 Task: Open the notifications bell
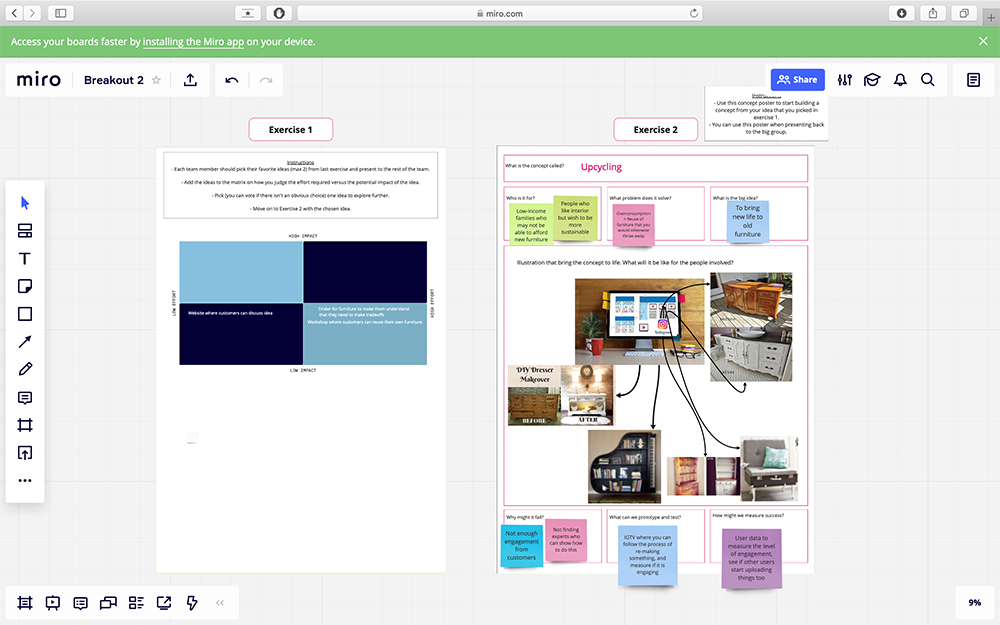click(900, 80)
